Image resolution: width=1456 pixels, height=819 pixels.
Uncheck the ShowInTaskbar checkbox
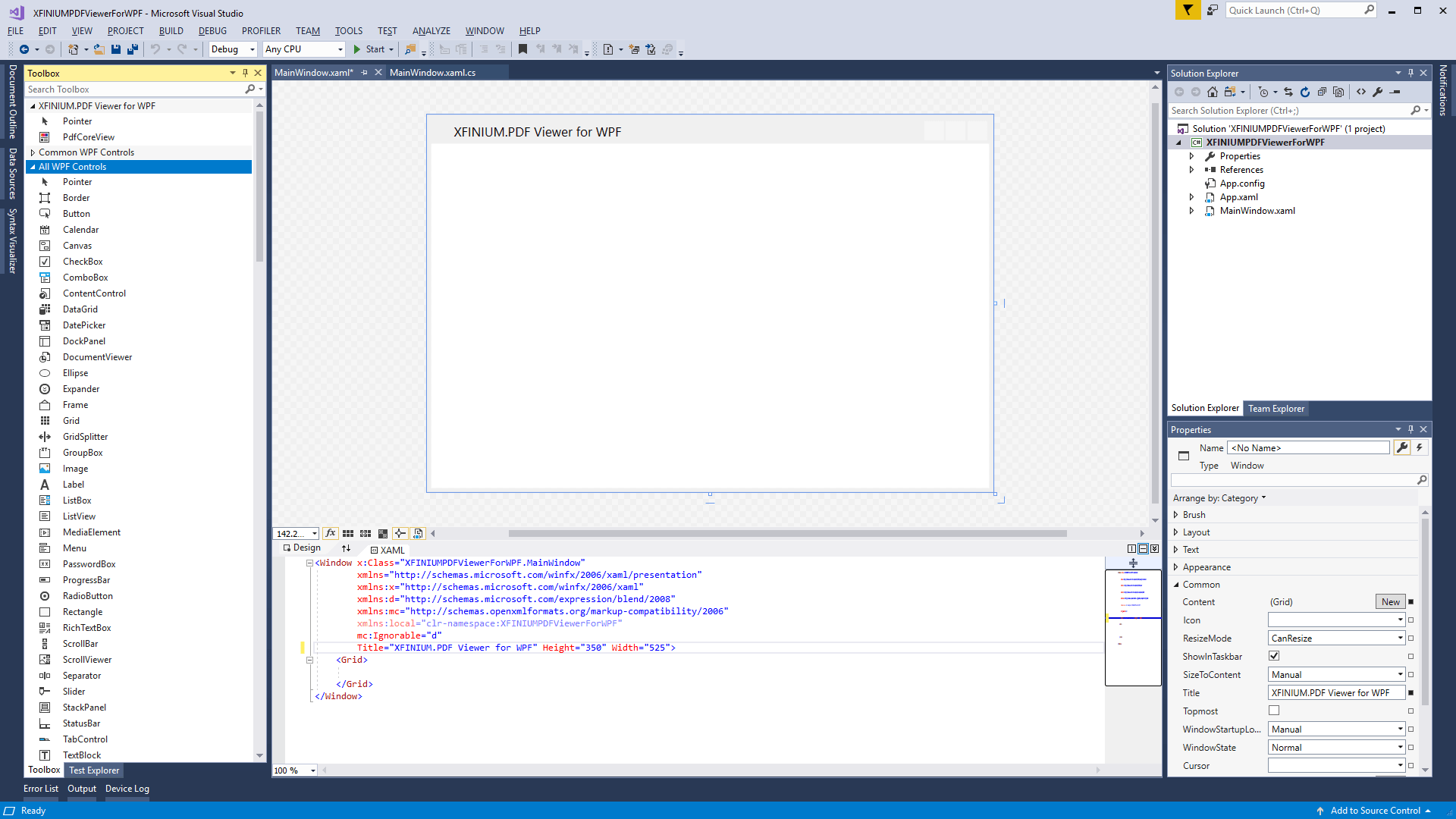pos(1274,656)
